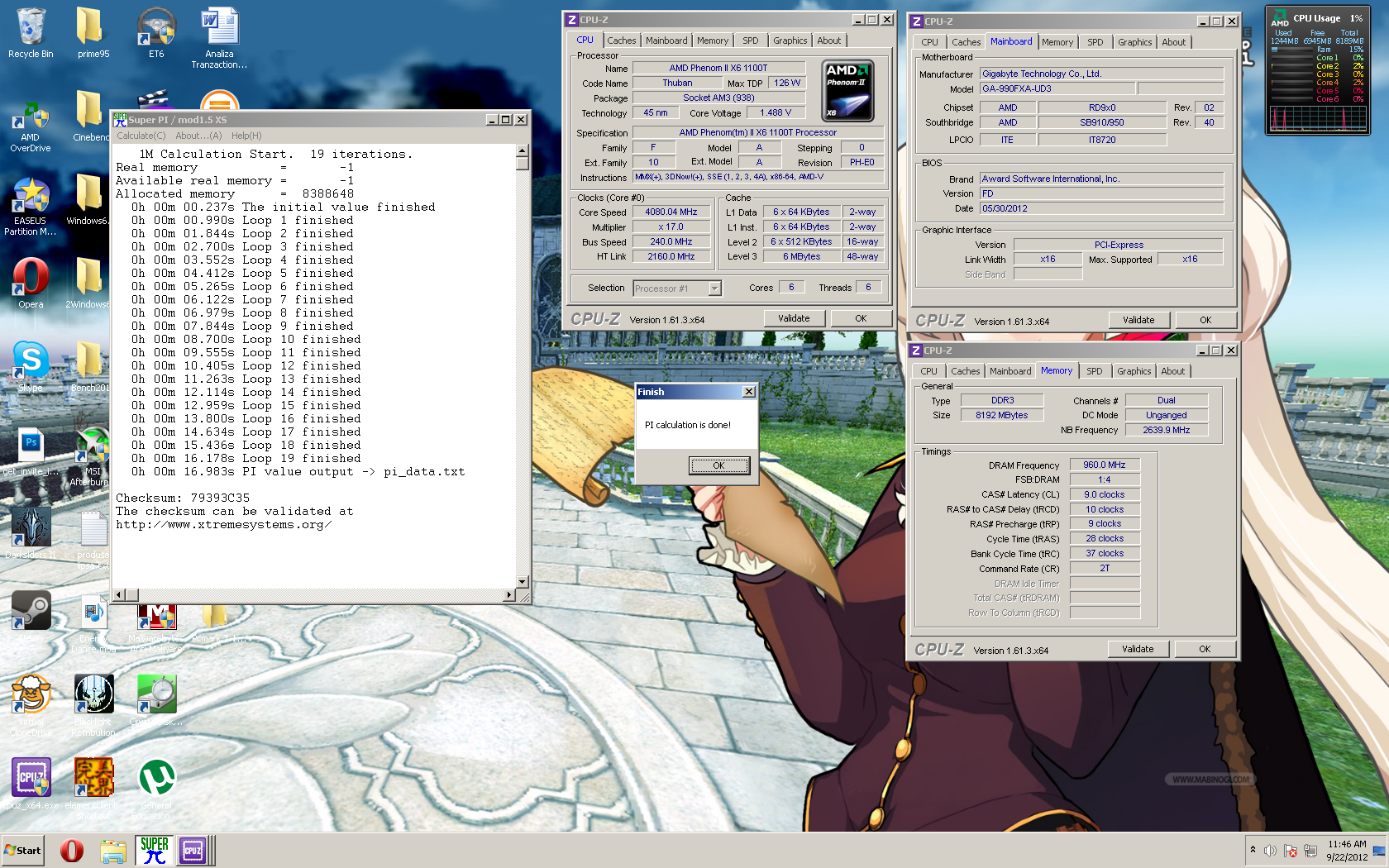Viewport: 1389px width, 868px height.
Task: Switch to Caches tab in CPU window
Action: (621, 41)
